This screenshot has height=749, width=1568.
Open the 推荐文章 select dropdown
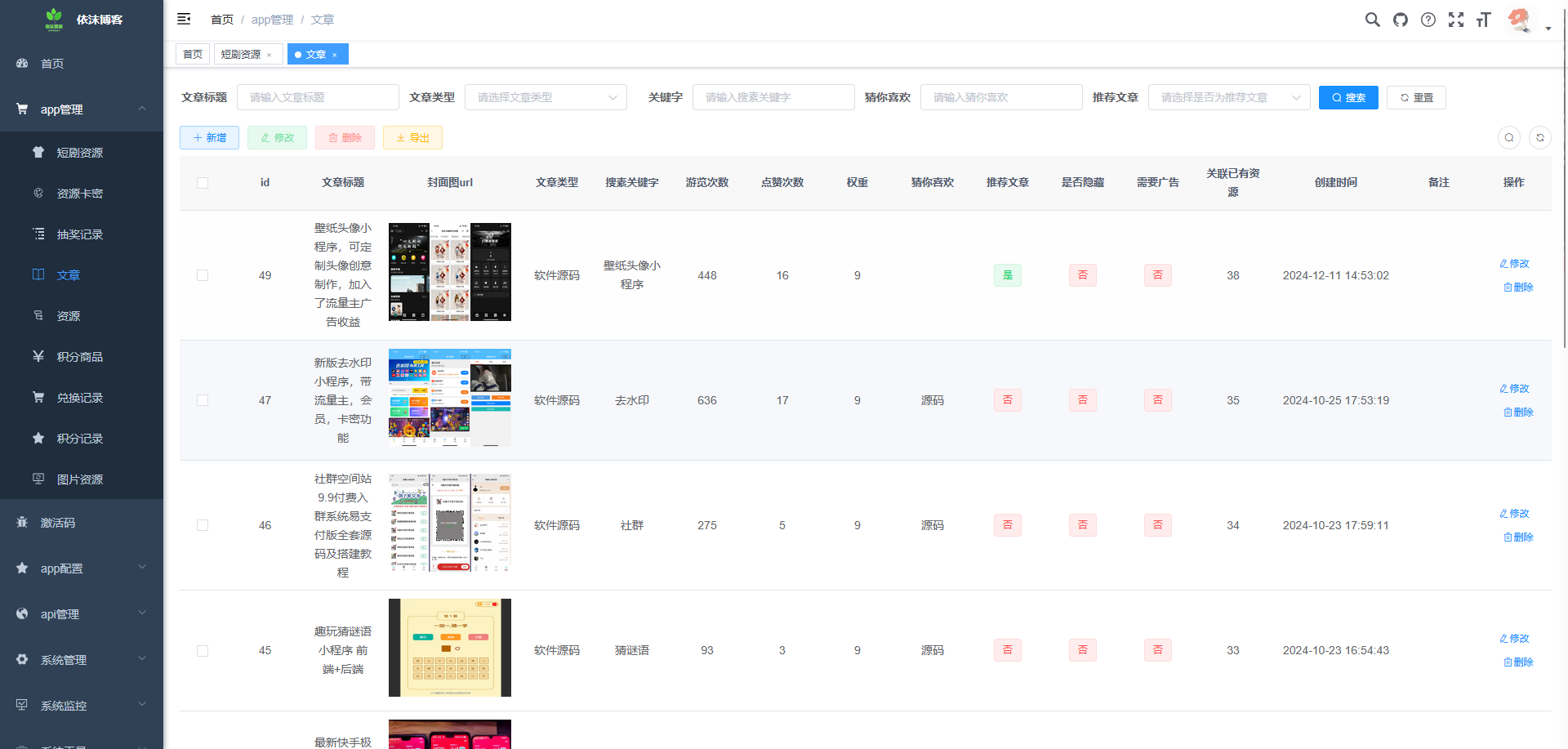tap(1228, 97)
